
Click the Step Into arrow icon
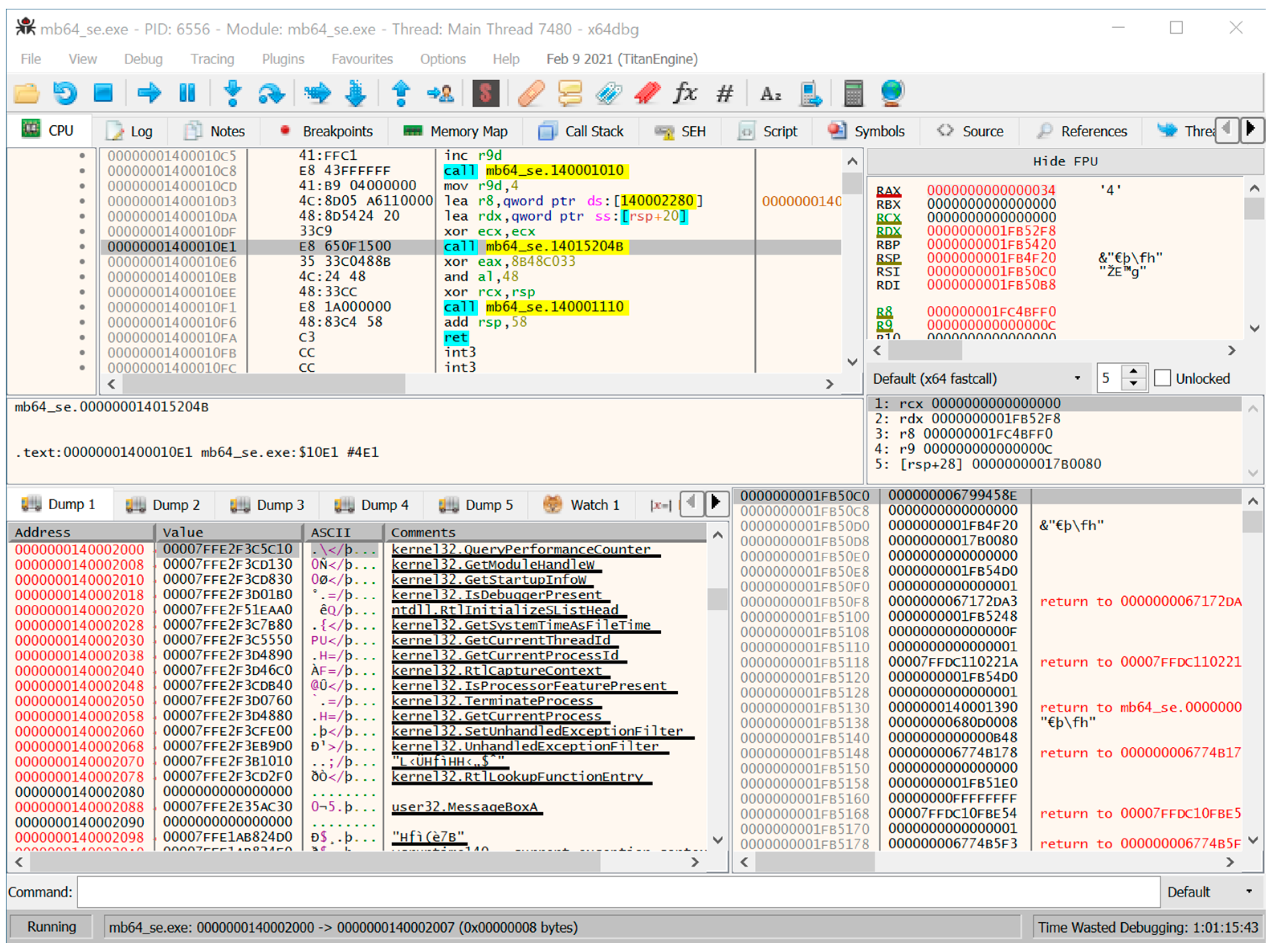[232, 93]
